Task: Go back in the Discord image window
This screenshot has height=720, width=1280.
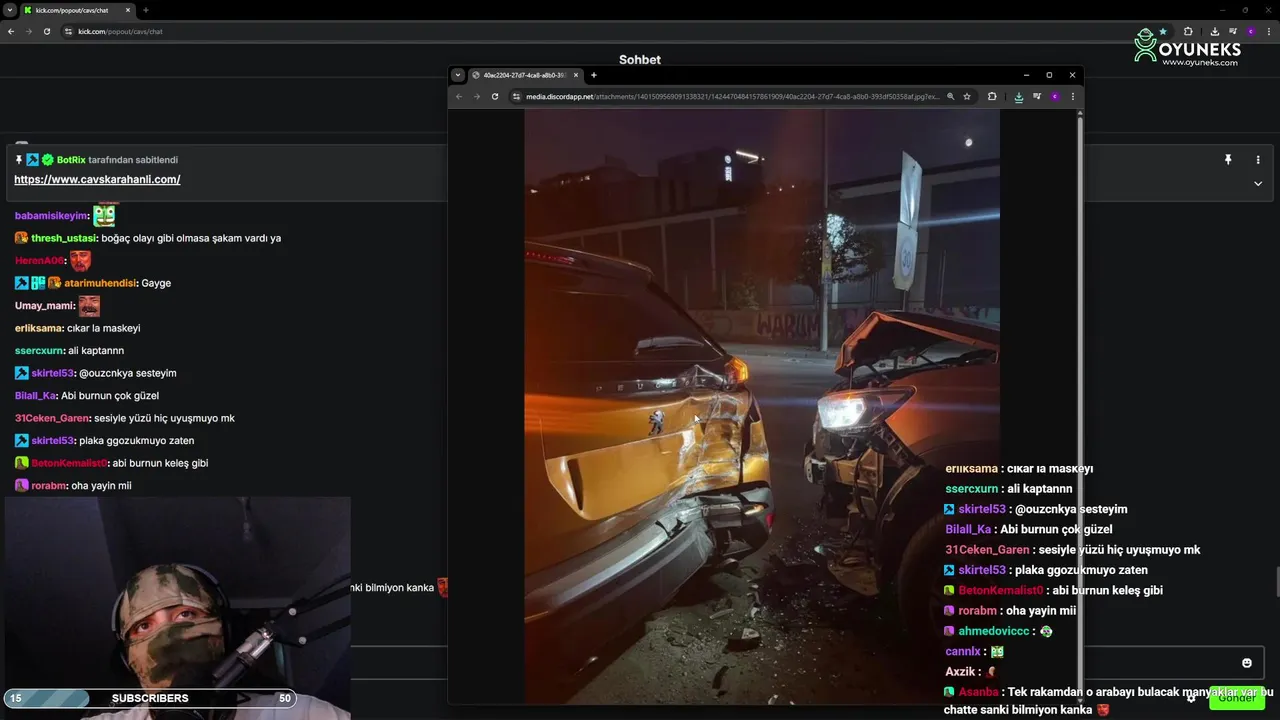Action: point(459,97)
